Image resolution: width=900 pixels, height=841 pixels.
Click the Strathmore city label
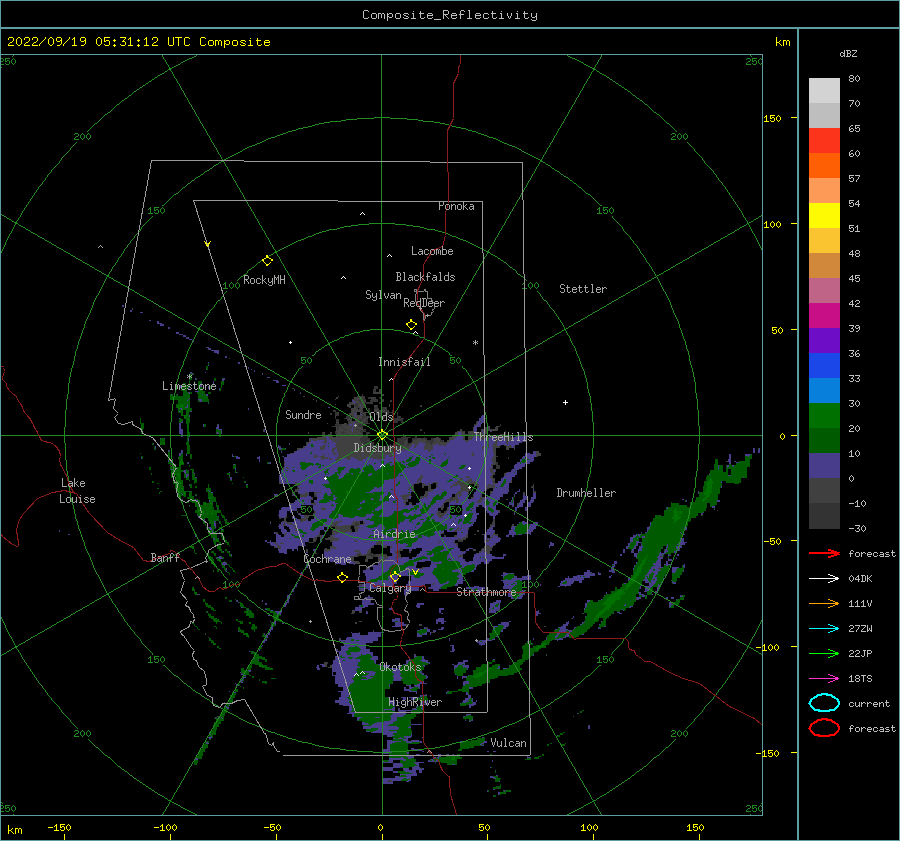[486, 592]
